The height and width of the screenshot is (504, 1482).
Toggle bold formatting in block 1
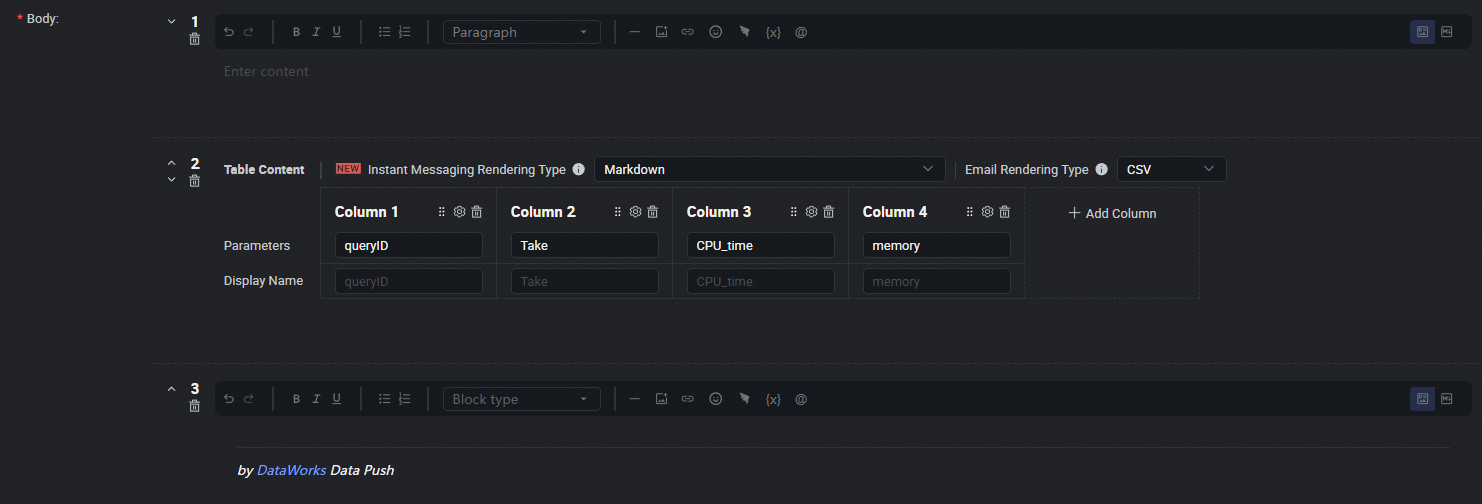[296, 32]
